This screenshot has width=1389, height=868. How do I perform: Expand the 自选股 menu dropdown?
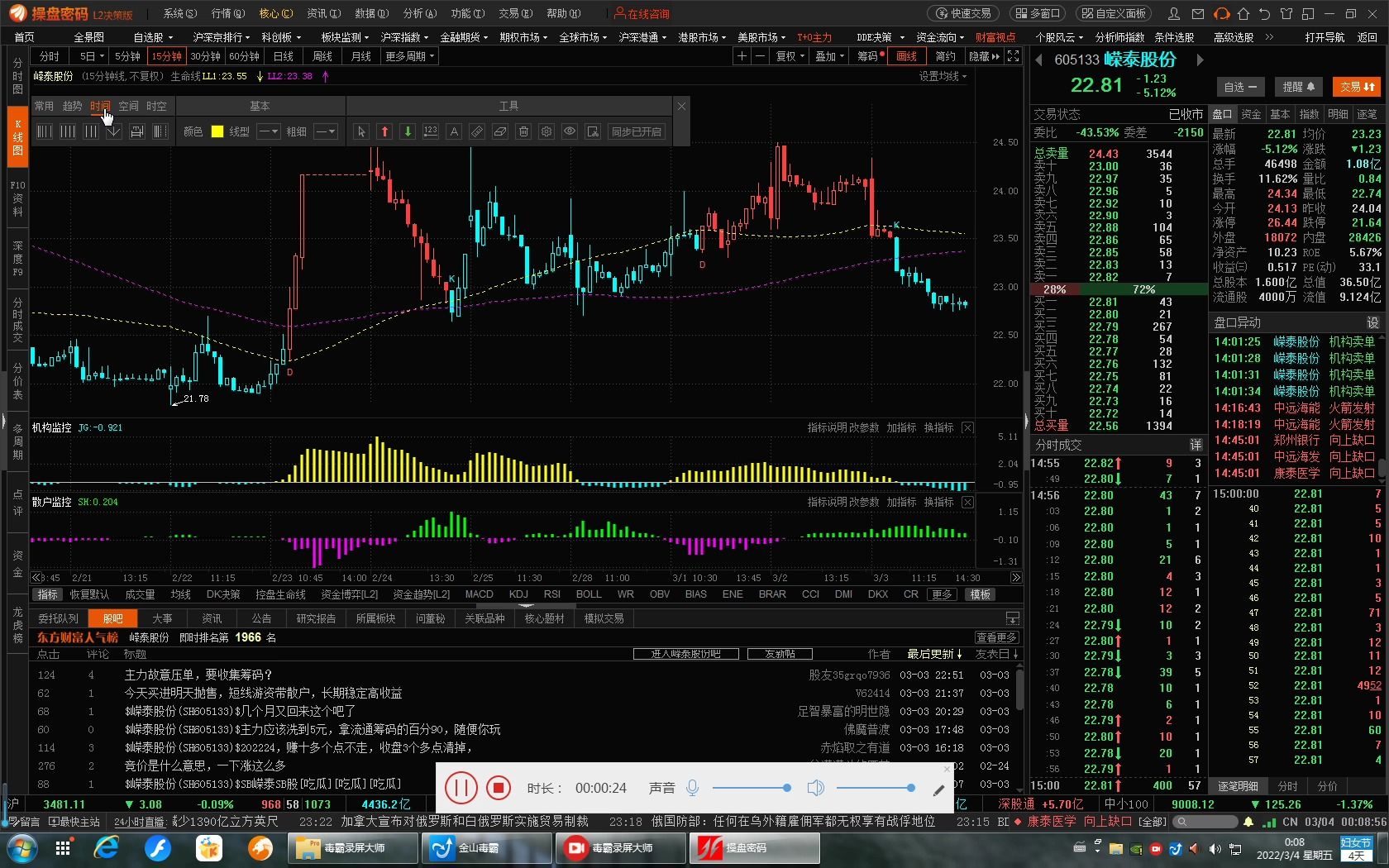coord(153,37)
